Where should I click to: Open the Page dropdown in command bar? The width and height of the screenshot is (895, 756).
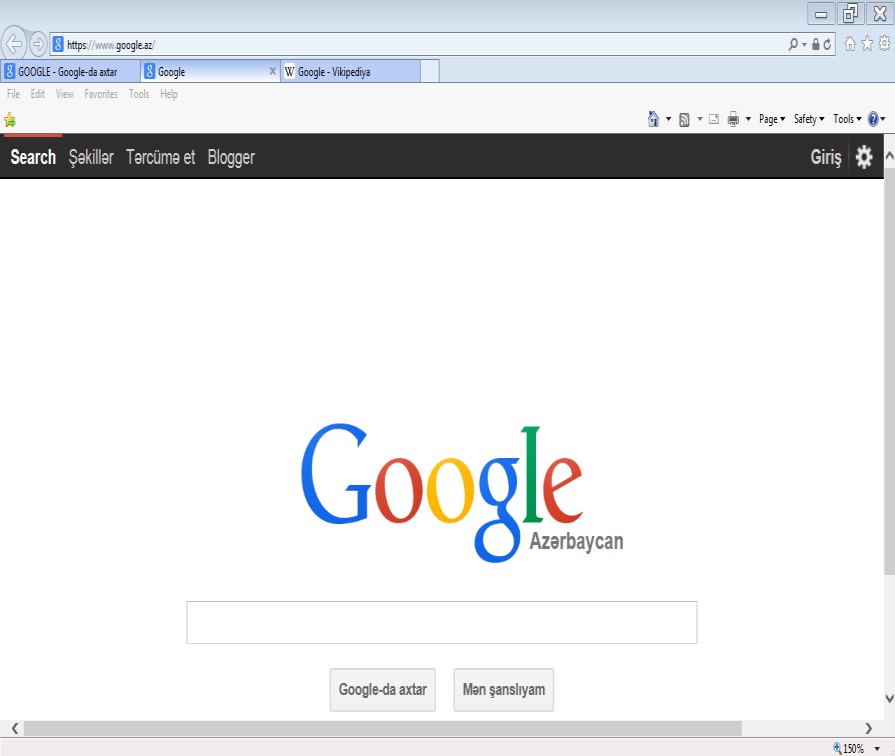click(772, 119)
